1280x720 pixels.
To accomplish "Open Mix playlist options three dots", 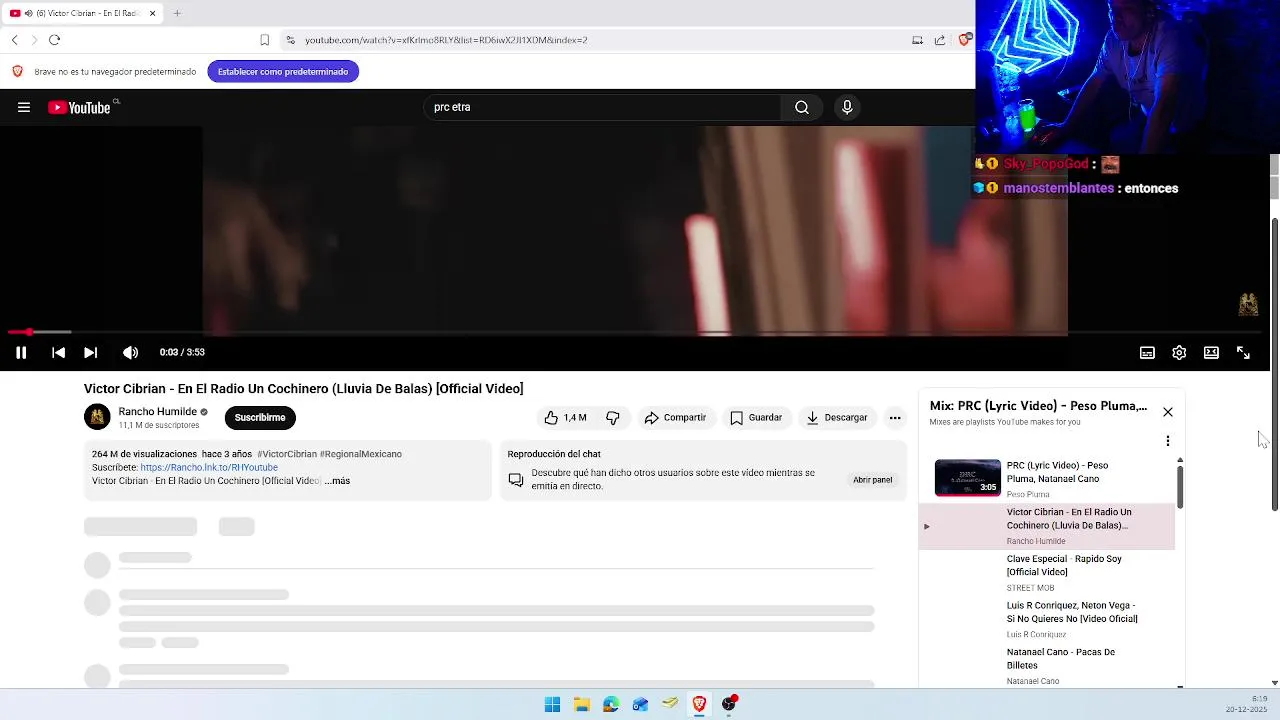I will [x=1167, y=441].
